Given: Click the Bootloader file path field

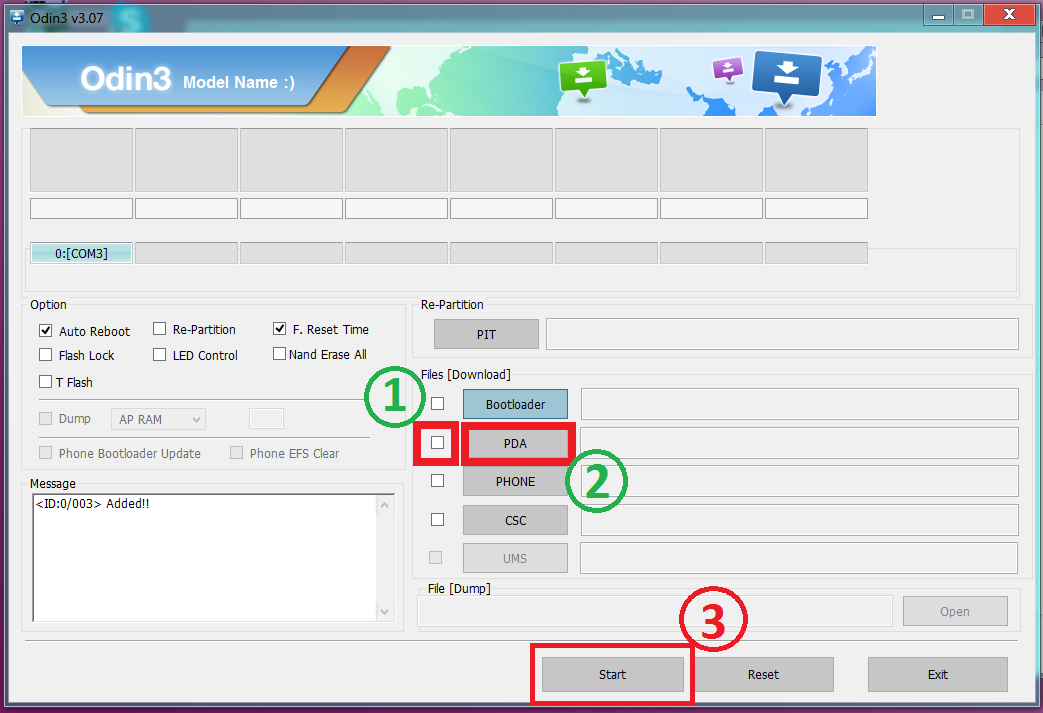Looking at the screenshot, I should click(800, 404).
